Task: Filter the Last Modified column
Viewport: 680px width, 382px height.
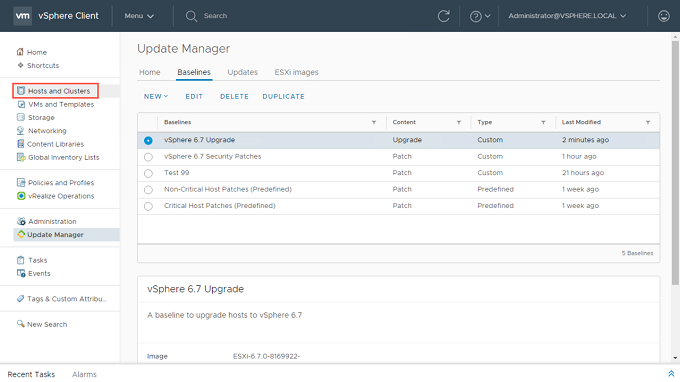Action: (x=648, y=123)
